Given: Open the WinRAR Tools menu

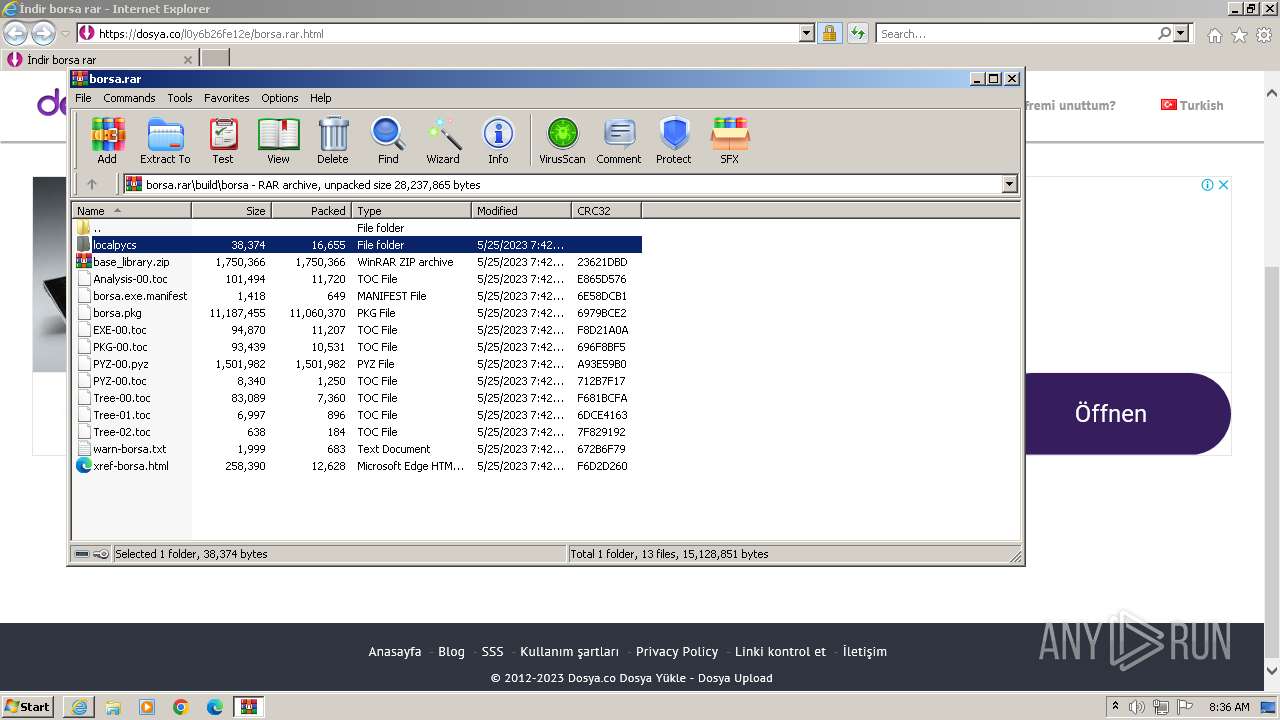Looking at the screenshot, I should 180,98.
